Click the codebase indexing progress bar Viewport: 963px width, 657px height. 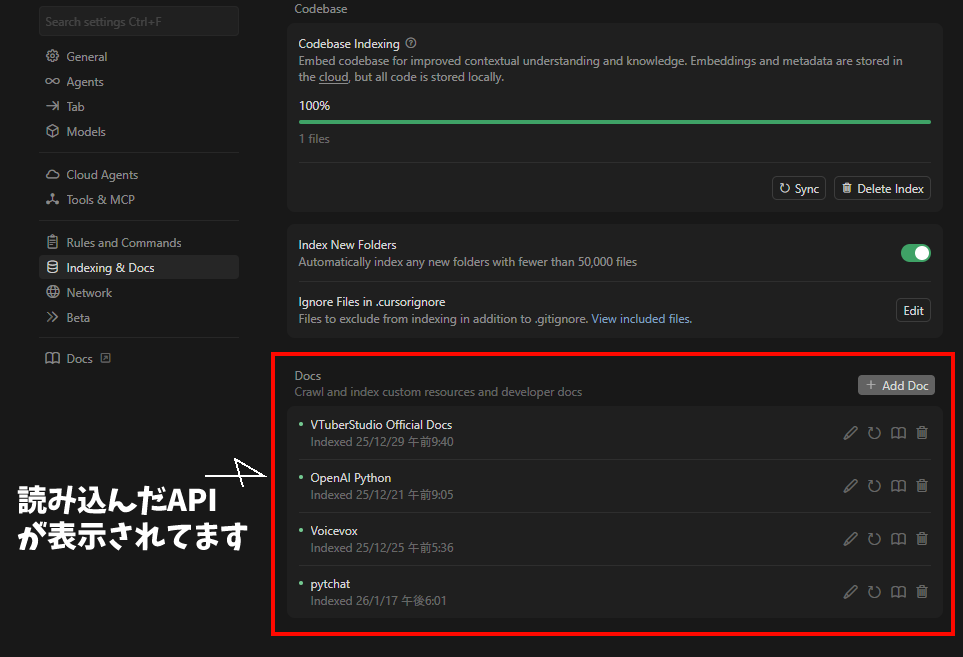pos(614,122)
